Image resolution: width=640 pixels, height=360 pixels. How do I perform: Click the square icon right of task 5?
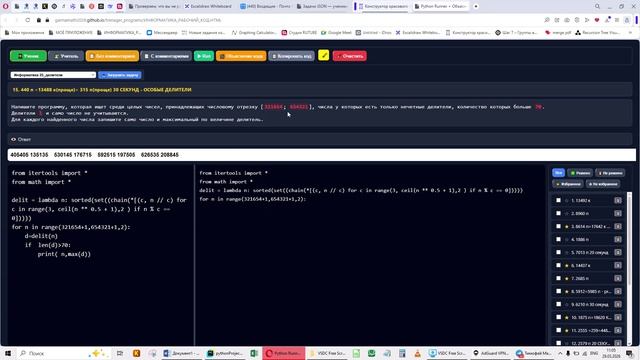[x=618, y=252]
